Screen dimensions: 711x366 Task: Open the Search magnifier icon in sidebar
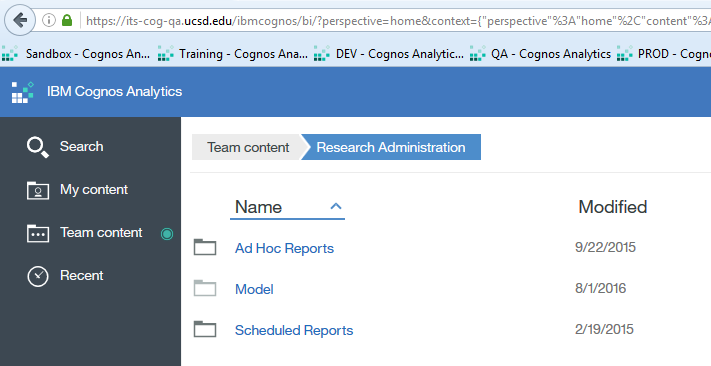[x=38, y=147]
